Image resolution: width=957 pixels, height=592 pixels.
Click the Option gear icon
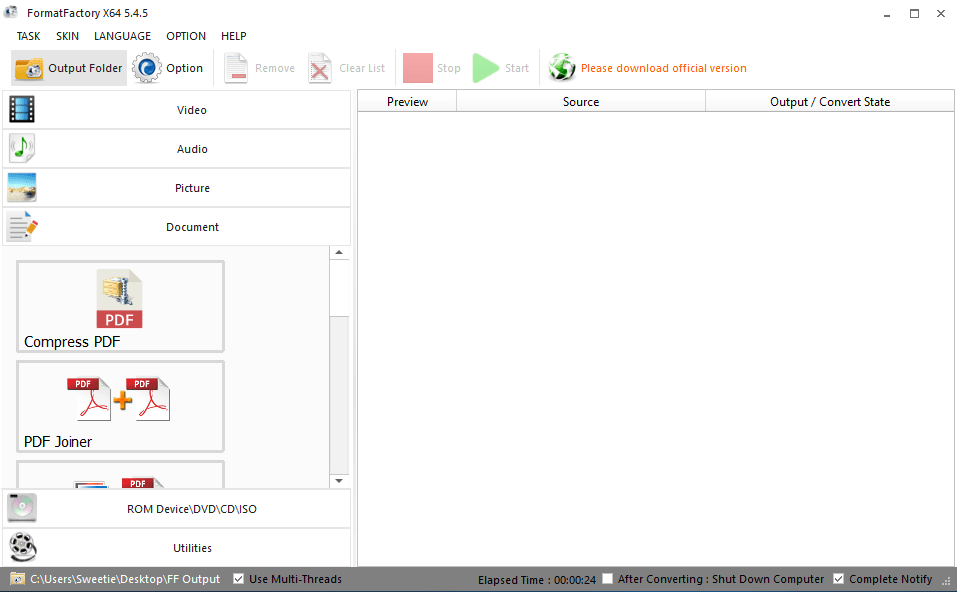point(147,68)
